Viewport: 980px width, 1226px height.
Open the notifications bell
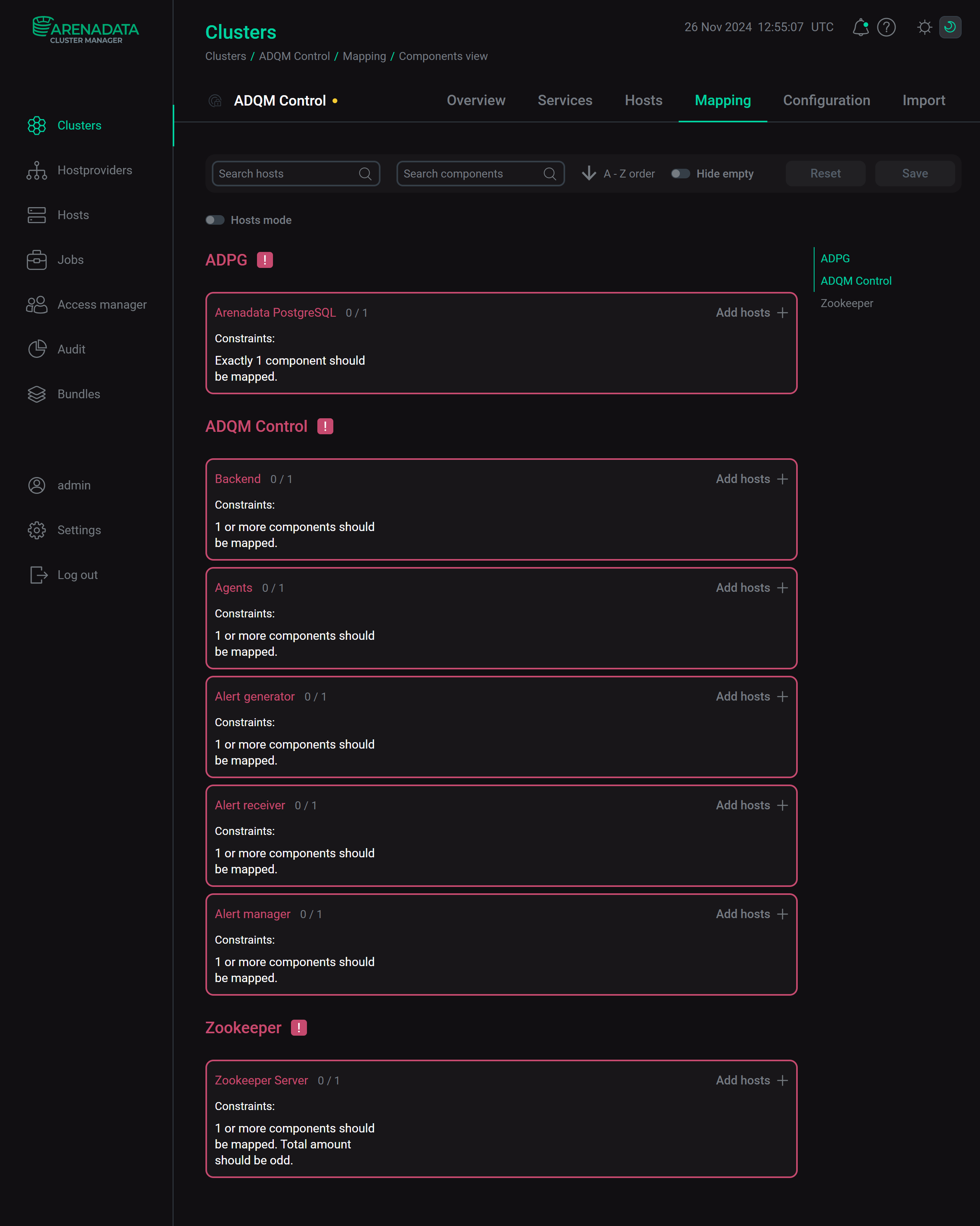(x=860, y=27)
